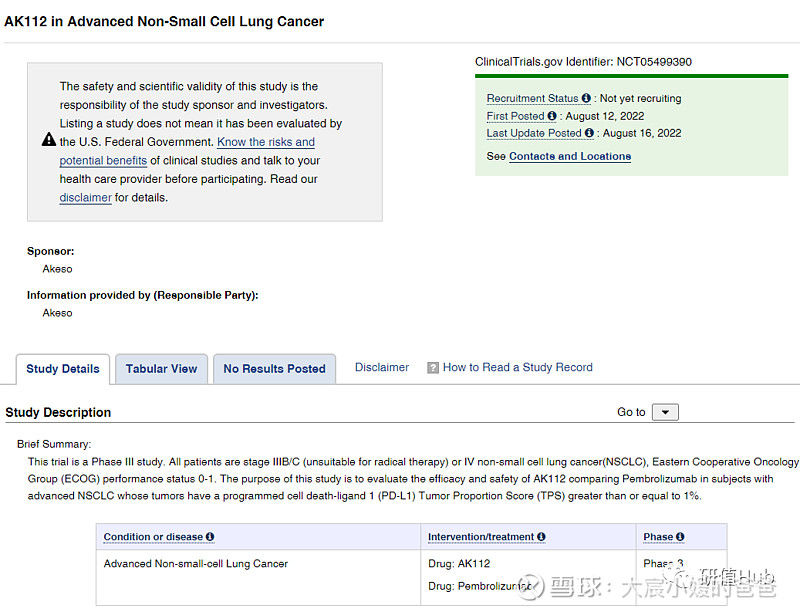800x612 pixels.
Task: Open the No Results Posted tab
Action: (x=274, y=369)
